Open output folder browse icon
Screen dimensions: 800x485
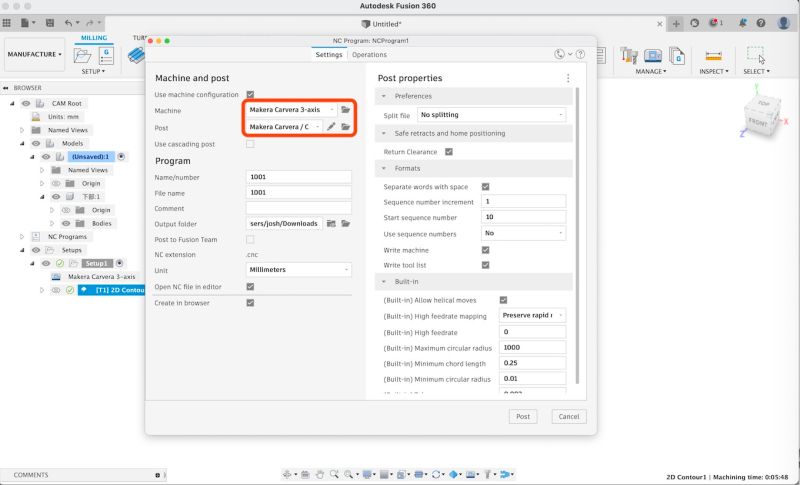345,223
